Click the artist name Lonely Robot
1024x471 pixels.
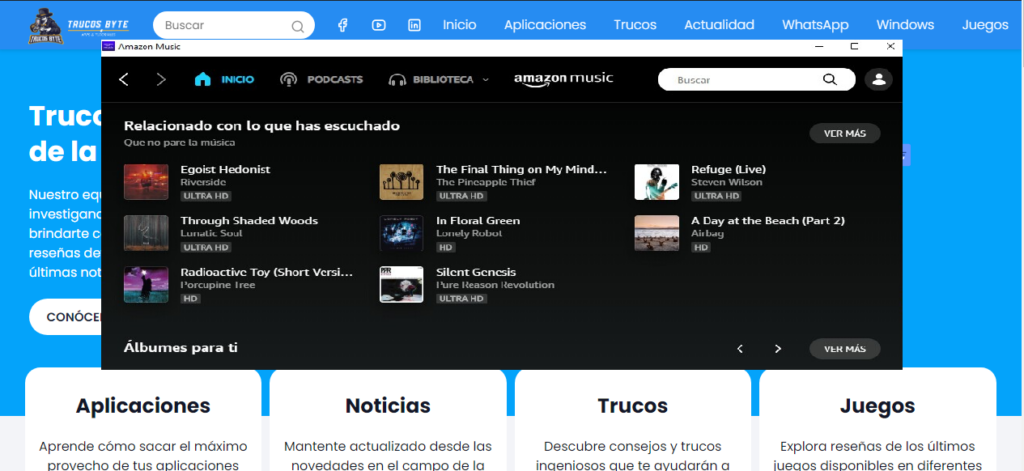click(x=469, y=233)
